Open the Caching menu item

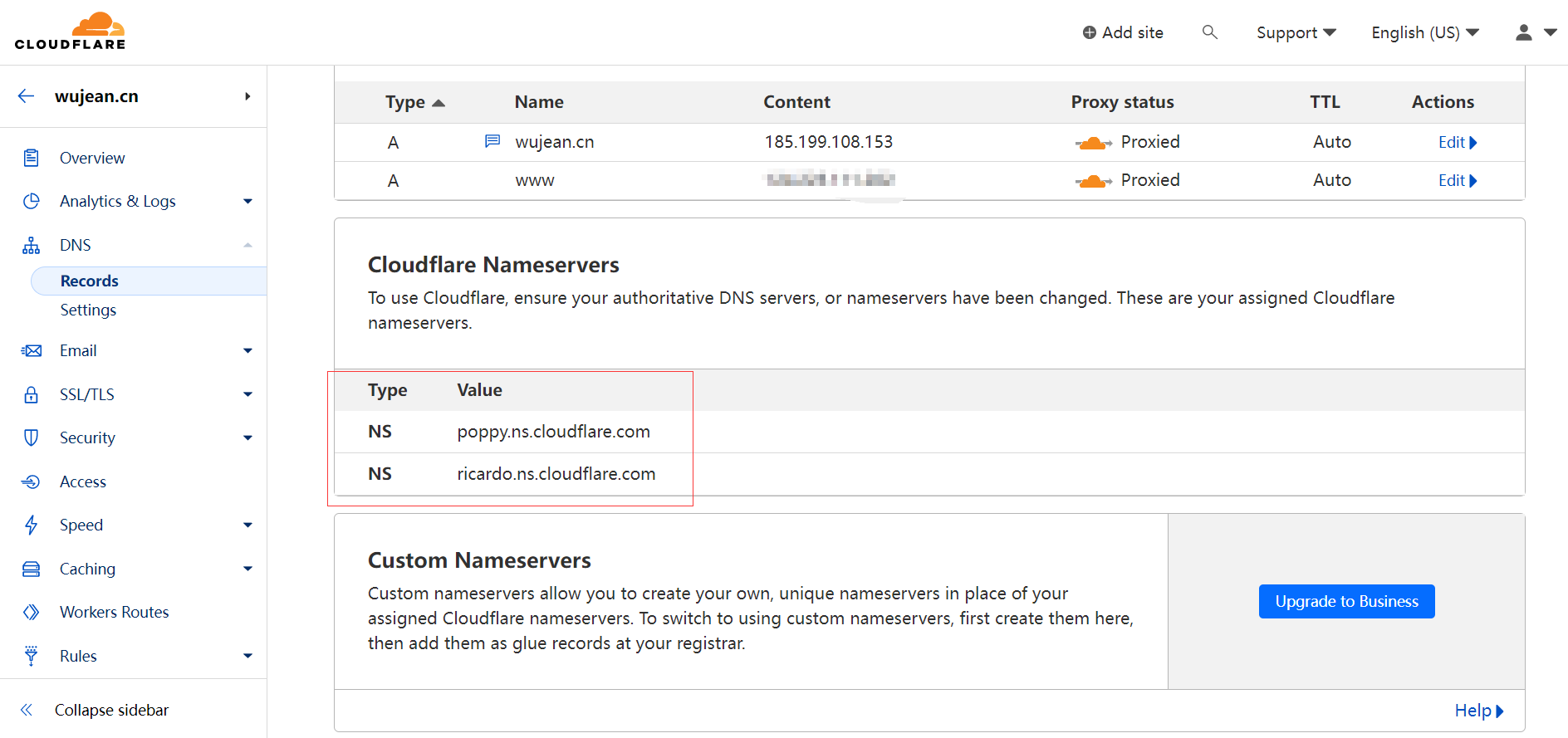point(87,569)
